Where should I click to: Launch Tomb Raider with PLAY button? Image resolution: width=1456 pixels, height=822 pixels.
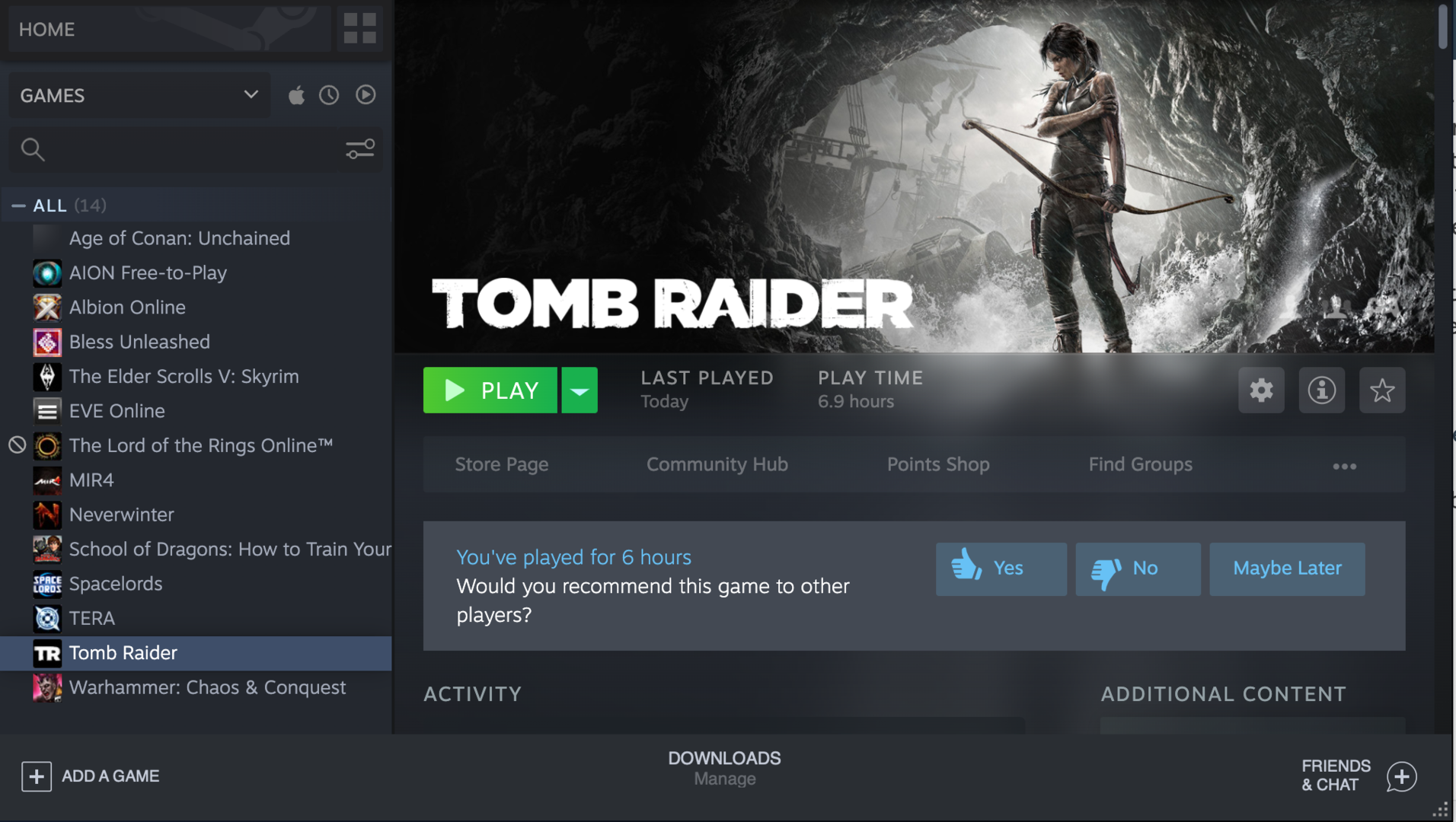click(x=490, y=390)
